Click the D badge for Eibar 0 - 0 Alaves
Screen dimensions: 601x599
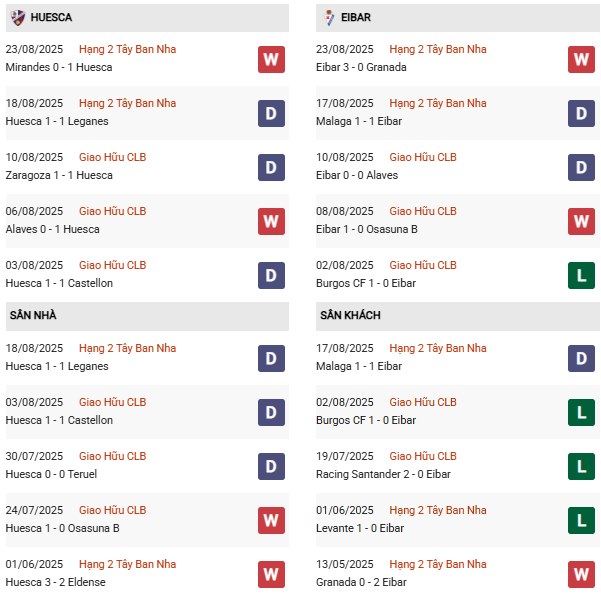581,167
